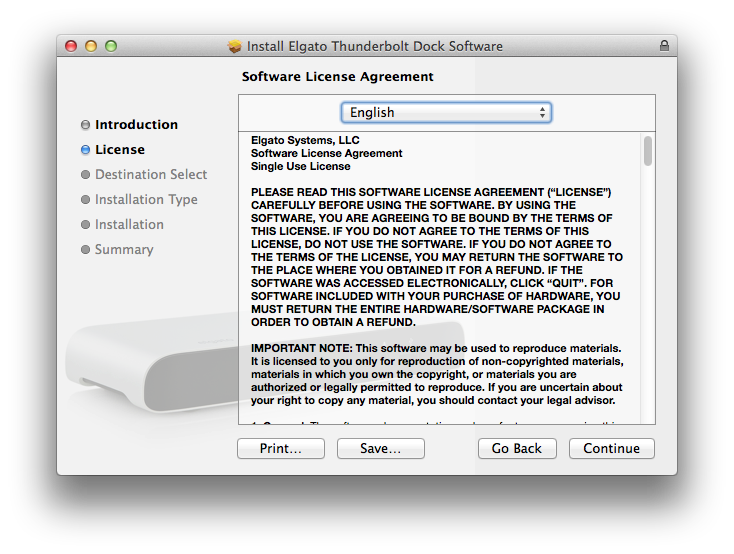734x554 pixels.
Task: Click the Installation Type step bullet
Action: (85, 200)
